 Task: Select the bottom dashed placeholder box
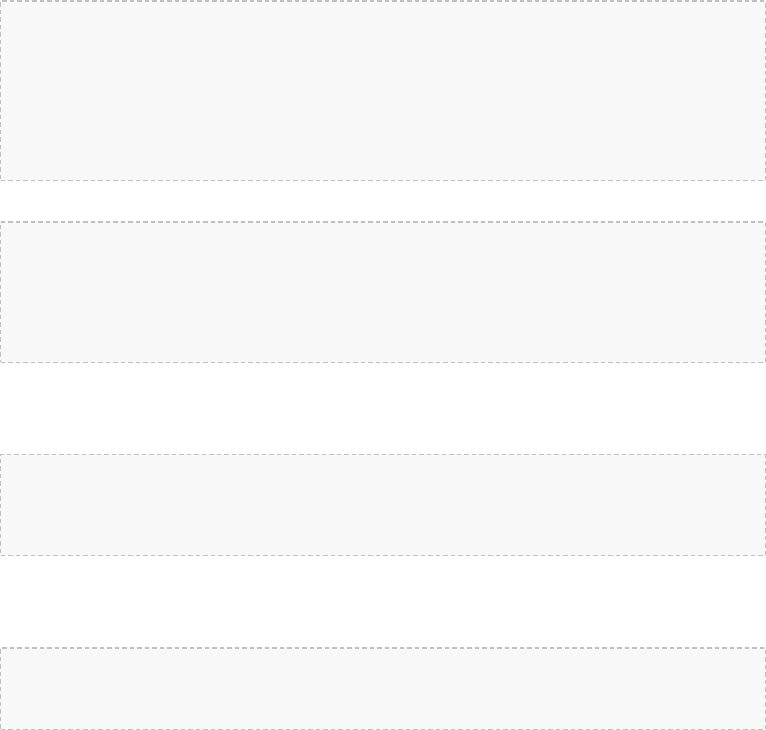point(383,689)
